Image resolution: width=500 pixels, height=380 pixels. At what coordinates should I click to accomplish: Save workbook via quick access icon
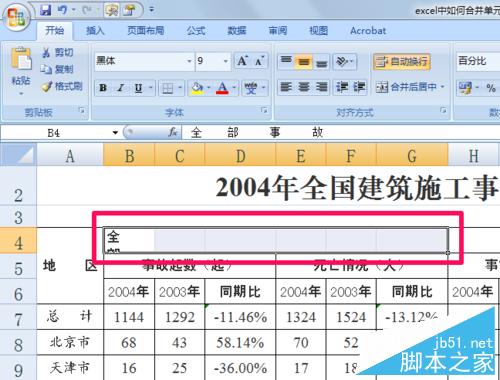[45, 10]
